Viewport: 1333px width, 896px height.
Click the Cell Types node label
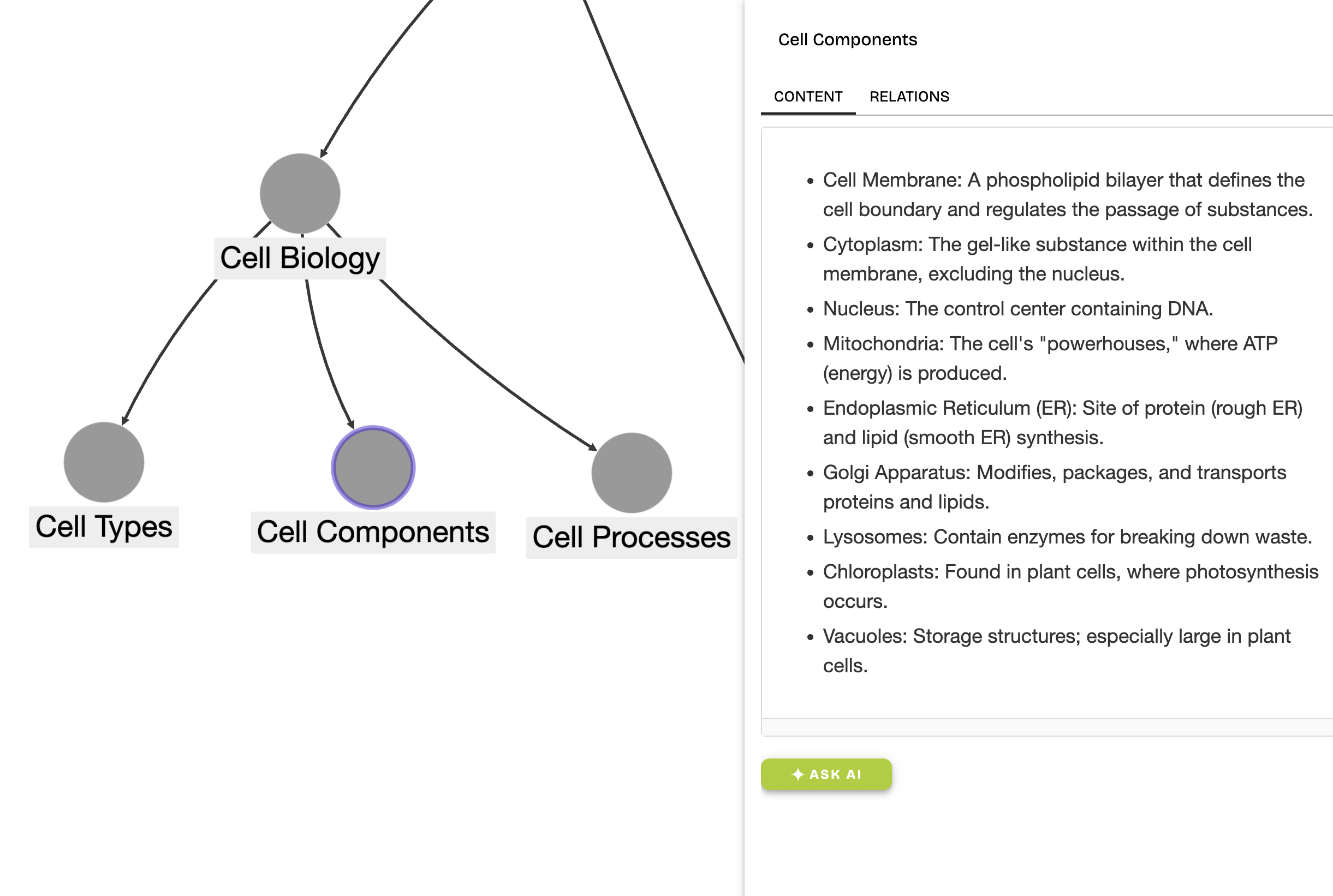[104, 527]
